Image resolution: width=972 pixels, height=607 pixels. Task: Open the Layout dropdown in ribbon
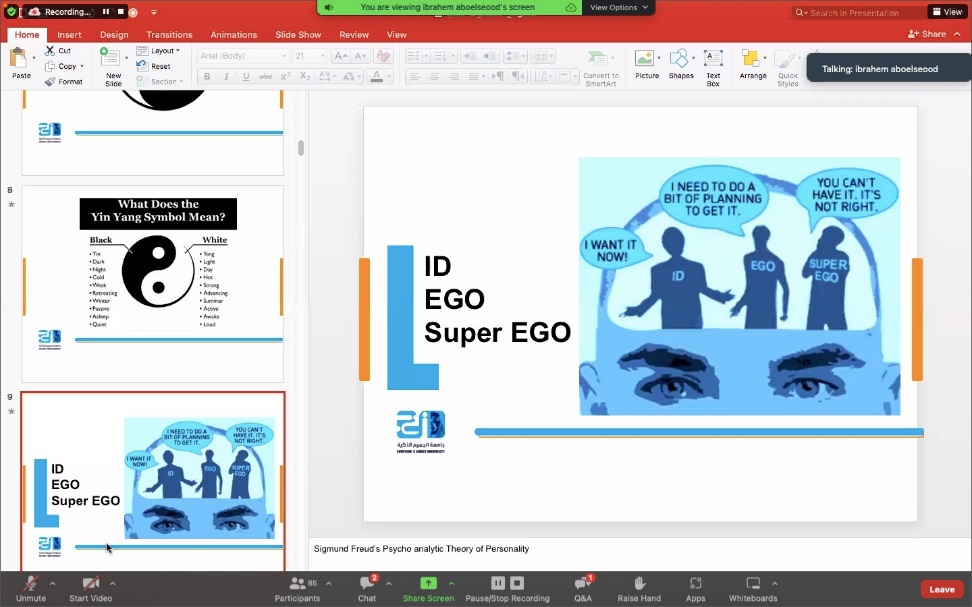coord(159,51)
